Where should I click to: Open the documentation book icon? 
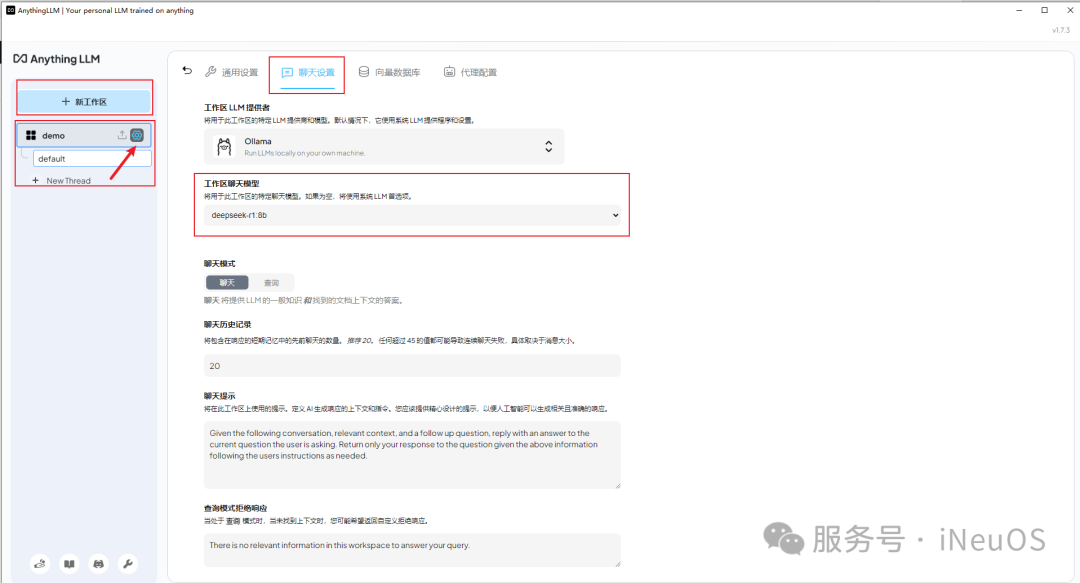pos(70,564)
